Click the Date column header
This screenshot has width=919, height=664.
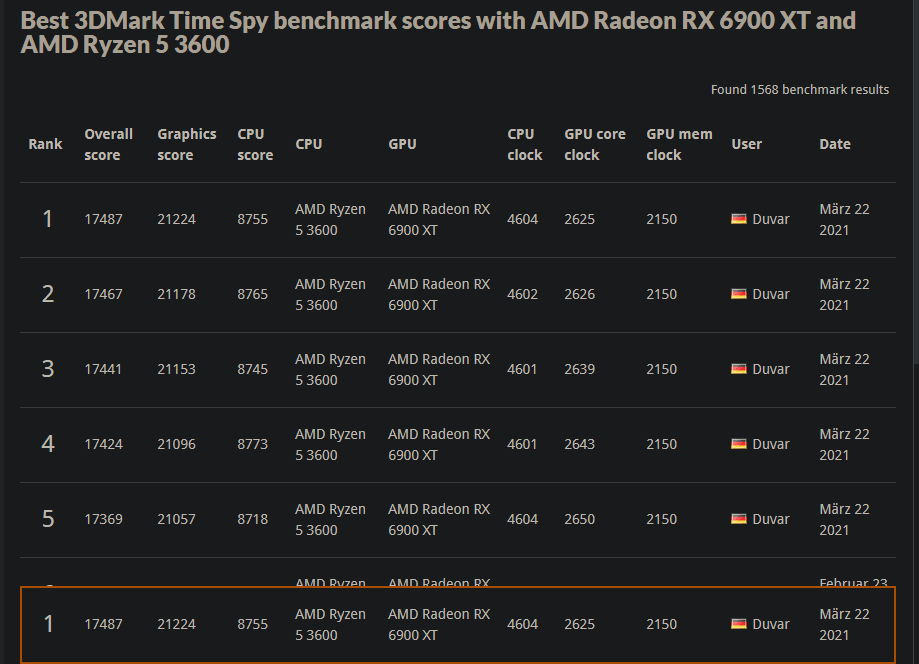point(835,144)
